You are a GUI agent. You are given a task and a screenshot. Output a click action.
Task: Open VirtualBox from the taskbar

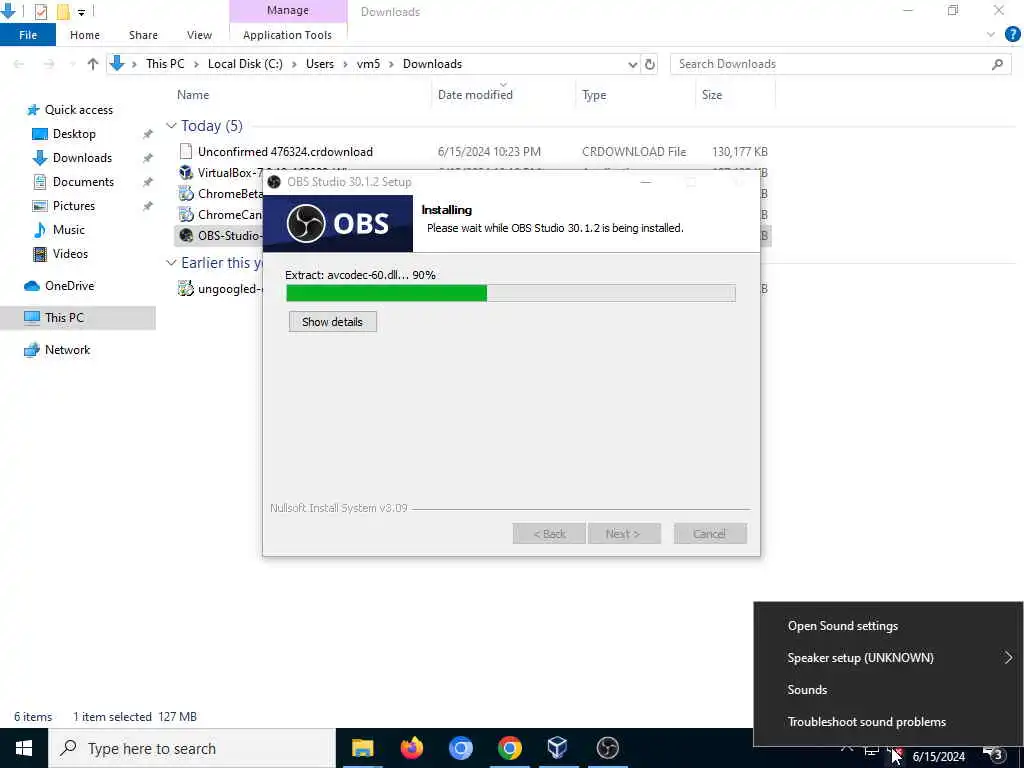558,748
